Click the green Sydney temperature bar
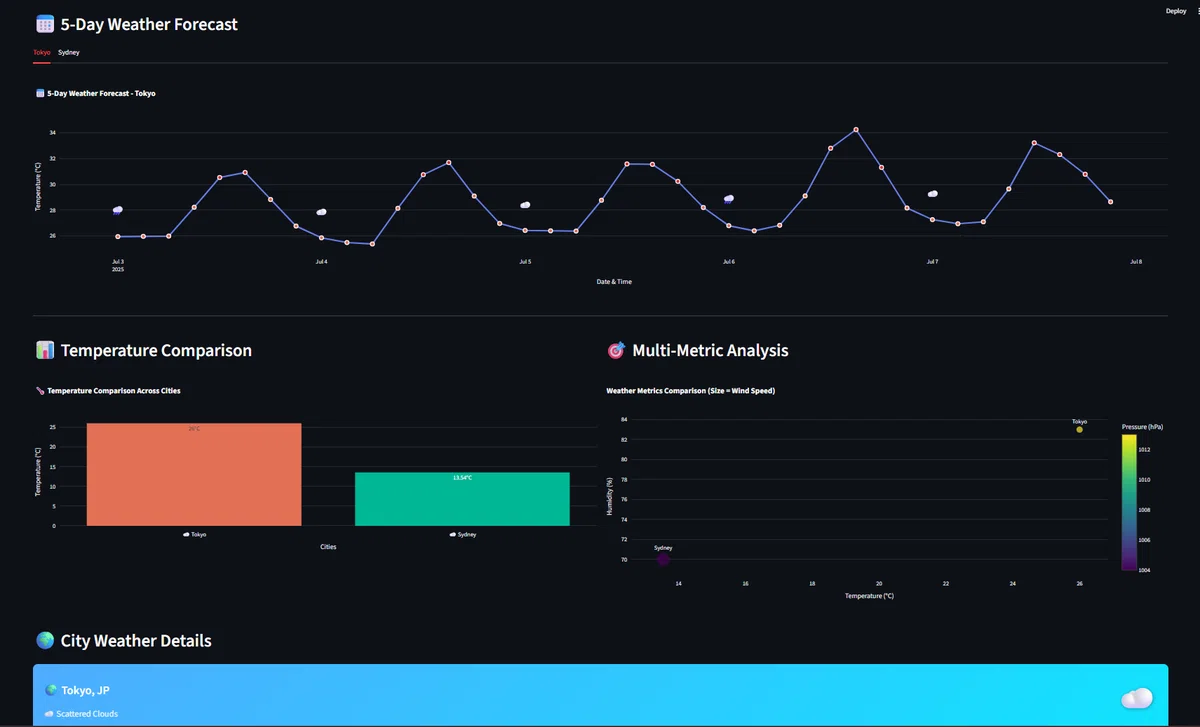Screen dimensions: 1200x727 click(462, 499)
